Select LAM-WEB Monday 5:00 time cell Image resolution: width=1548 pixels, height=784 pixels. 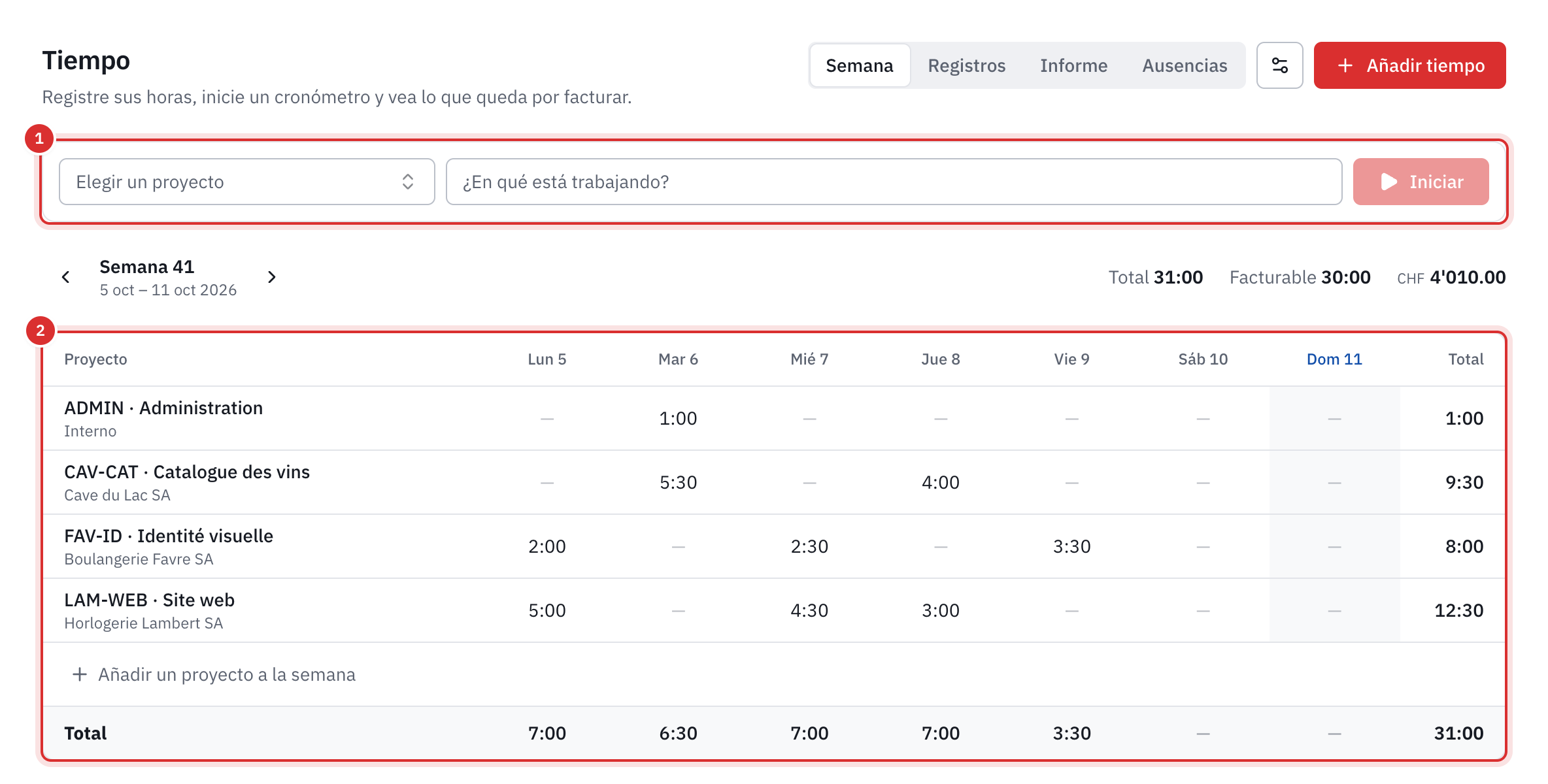(x=547, y=610)
